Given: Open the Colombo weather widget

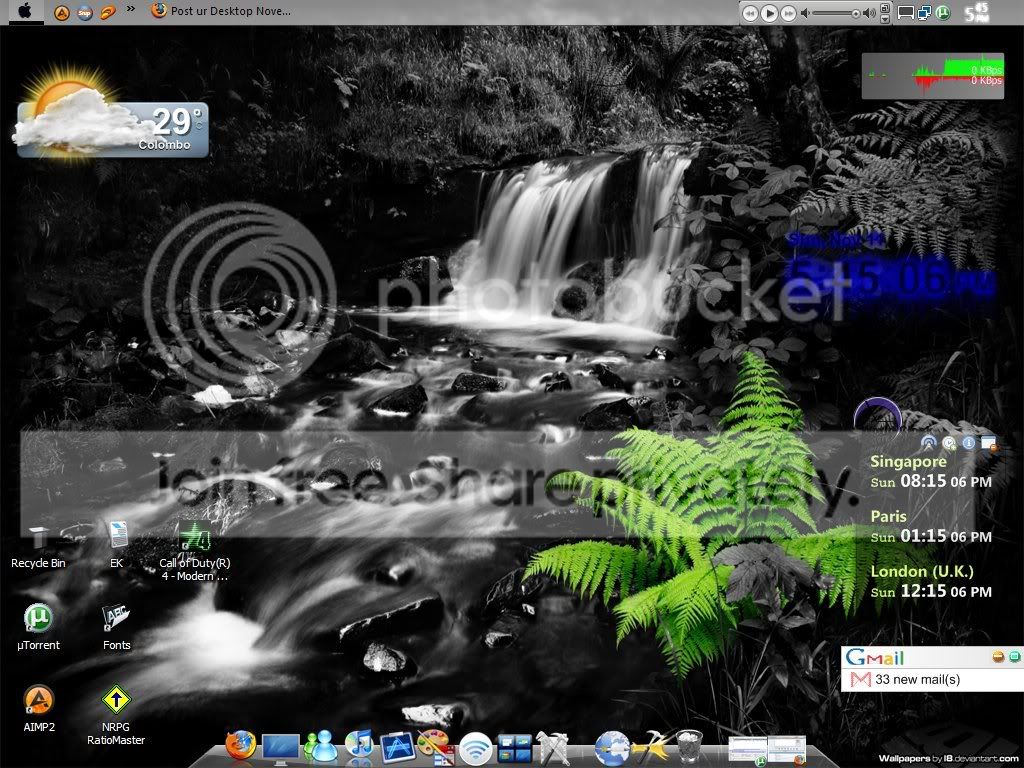Looking at the screenshot, I should [111, 112].
